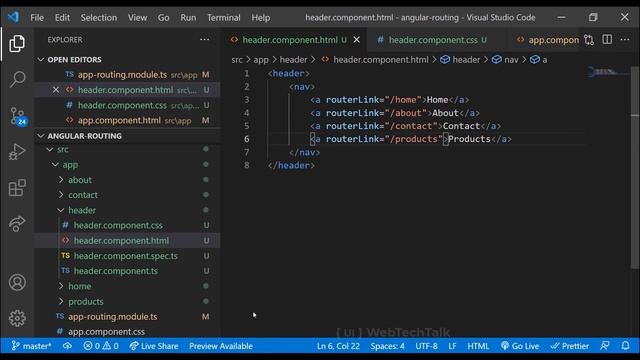This screenshot has width=640, height=360.
Task: Click Preview Available in status bar
Action: (x=221, y=346)
